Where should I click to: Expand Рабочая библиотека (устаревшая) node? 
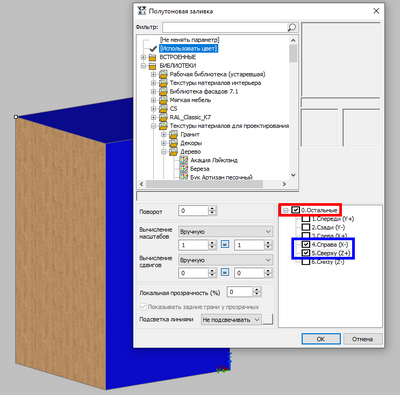point(153,74)
